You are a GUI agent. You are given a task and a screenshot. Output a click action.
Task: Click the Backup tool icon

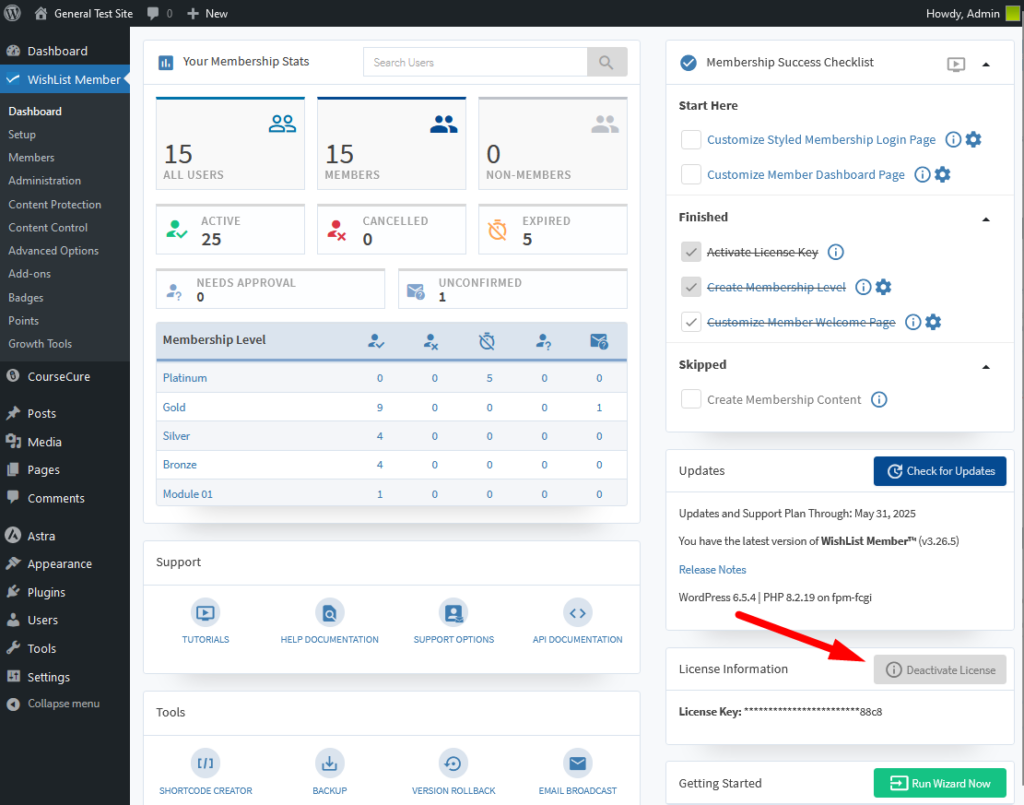tap(329, 762)
